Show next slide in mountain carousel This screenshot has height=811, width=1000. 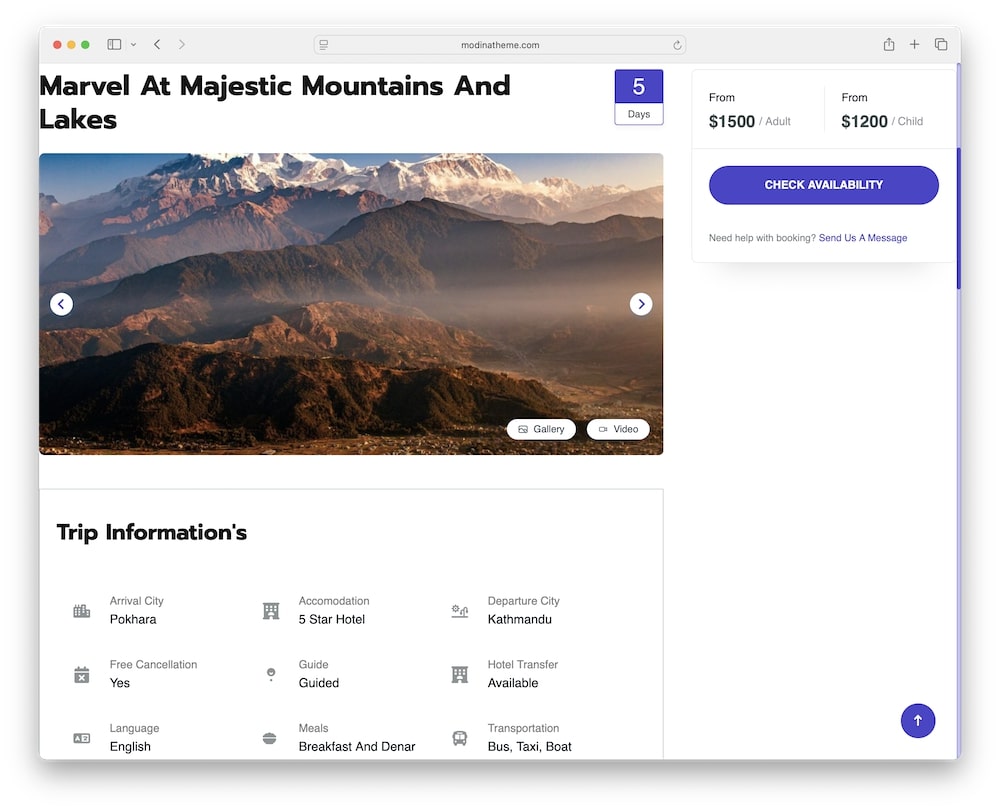click(641, 304)
